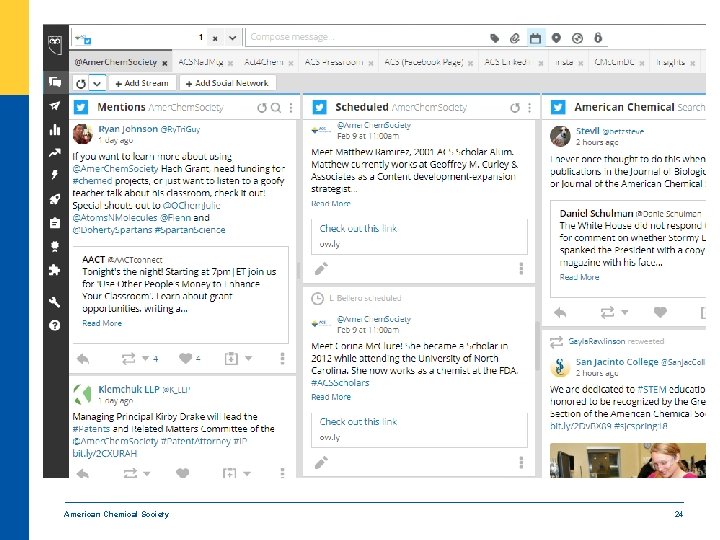This screenshot has height=540, width=720.
Task: Open Mentions stream options menu
Action: tap(291, 107)
